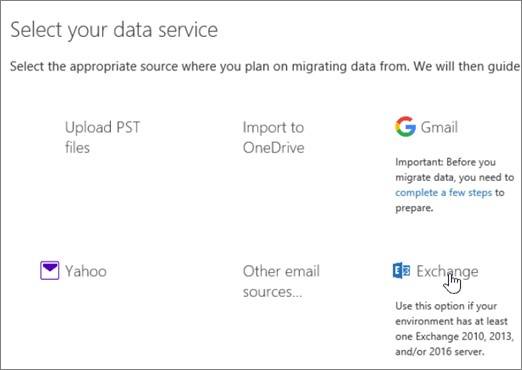Choose the Yahoo text label
Screen dimensions: 522x370
[x=86, y=271]
